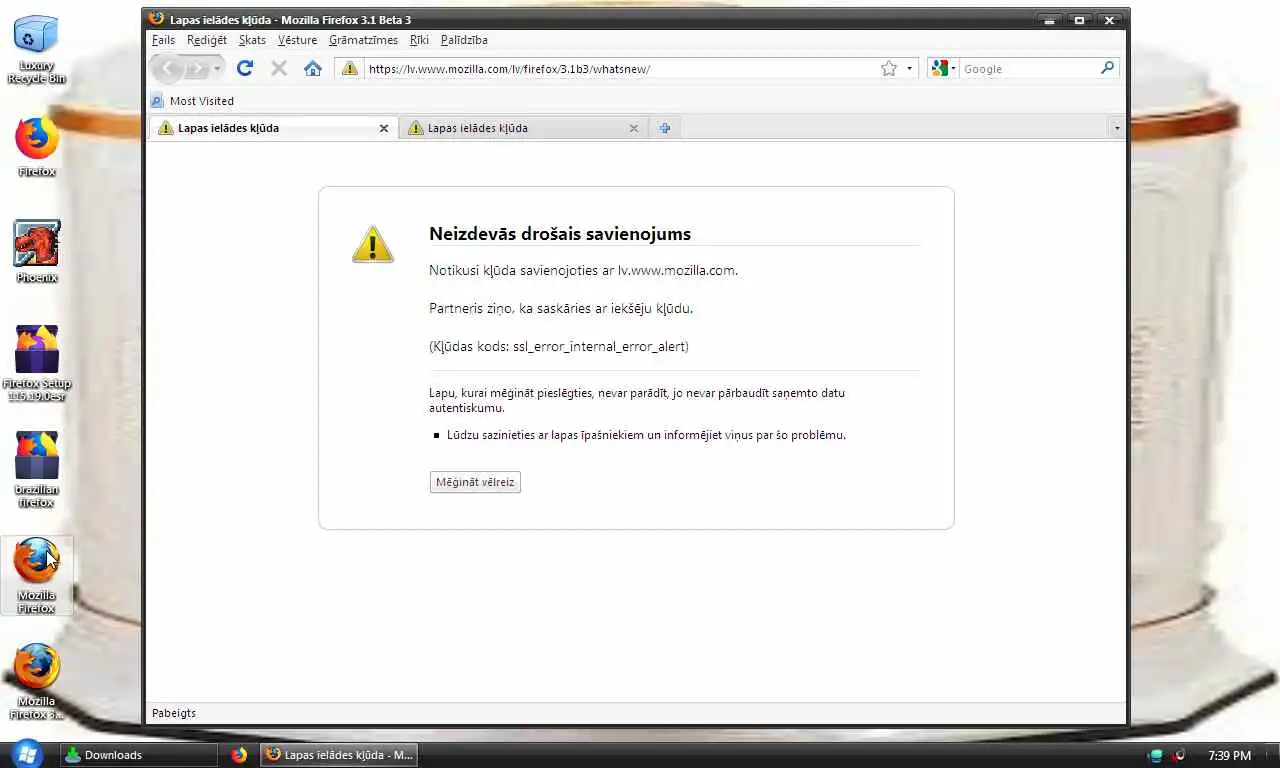Viewport: 1280px width, 768px height.
Task: Select Firefox Setup 115.19.0esr installer icon
Action: (x=36, y=363)
